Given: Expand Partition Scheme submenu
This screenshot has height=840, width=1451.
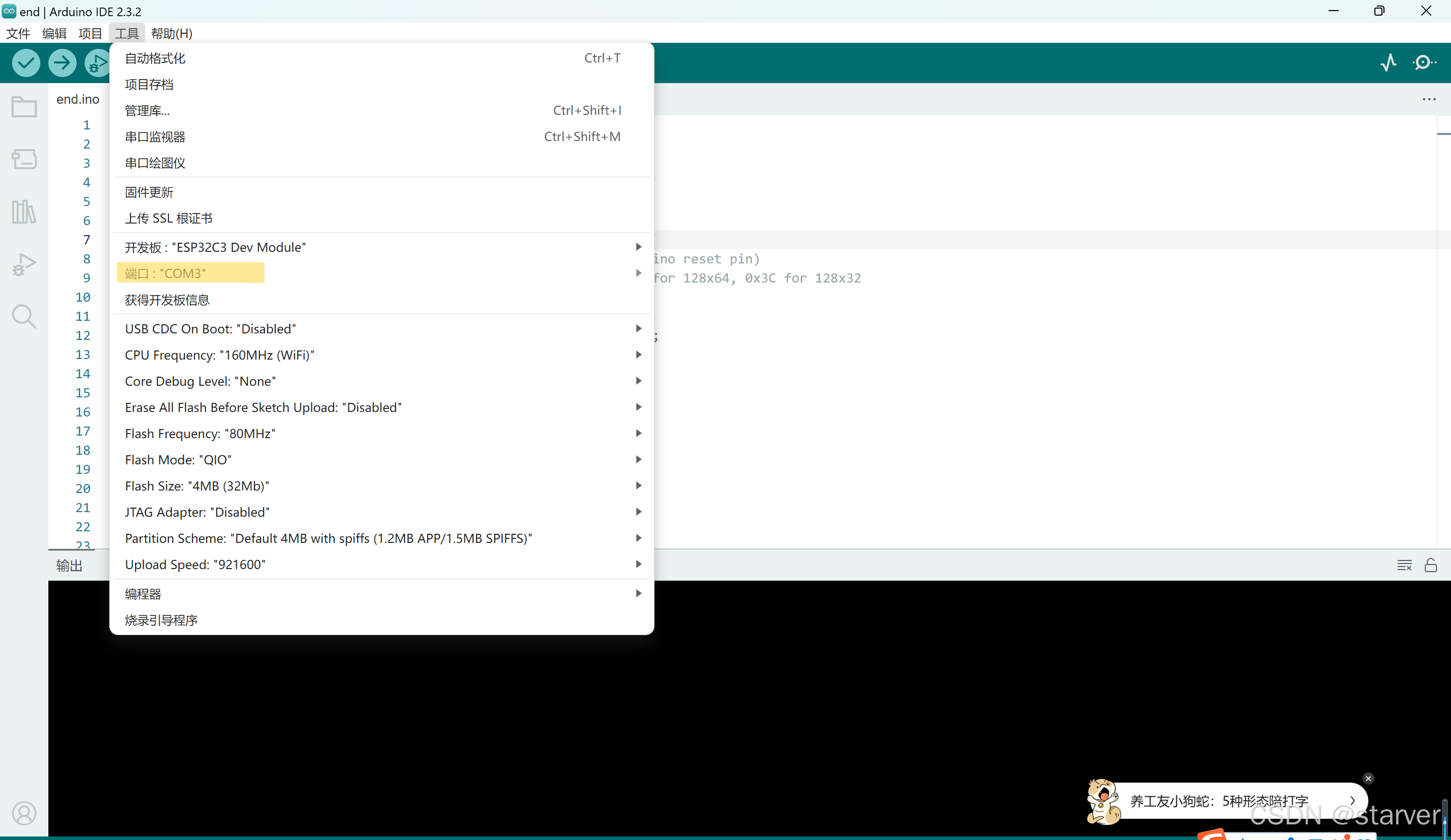Looking at the screenshot, I should tap(382, 538).
